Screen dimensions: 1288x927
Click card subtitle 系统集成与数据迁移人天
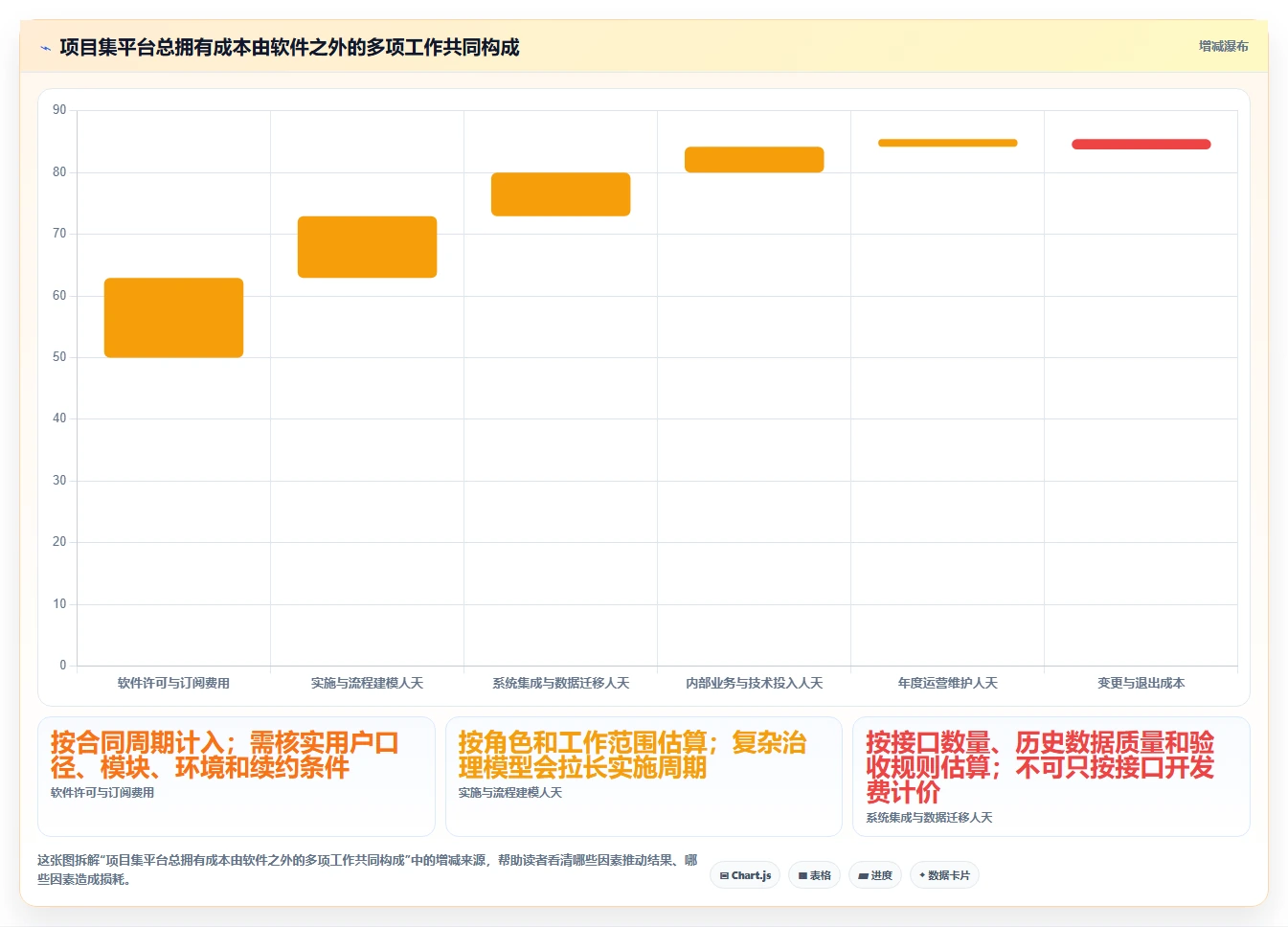click(929, 818)
